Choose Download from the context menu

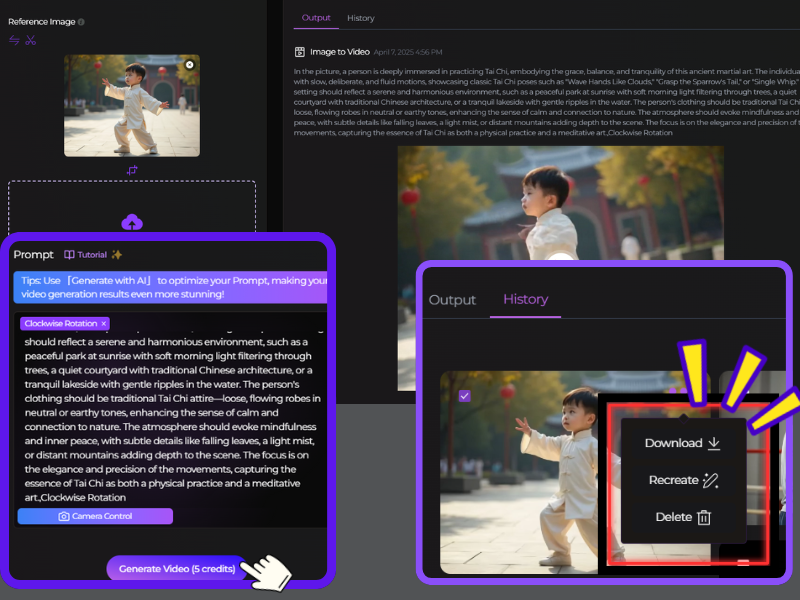[682, 443]
